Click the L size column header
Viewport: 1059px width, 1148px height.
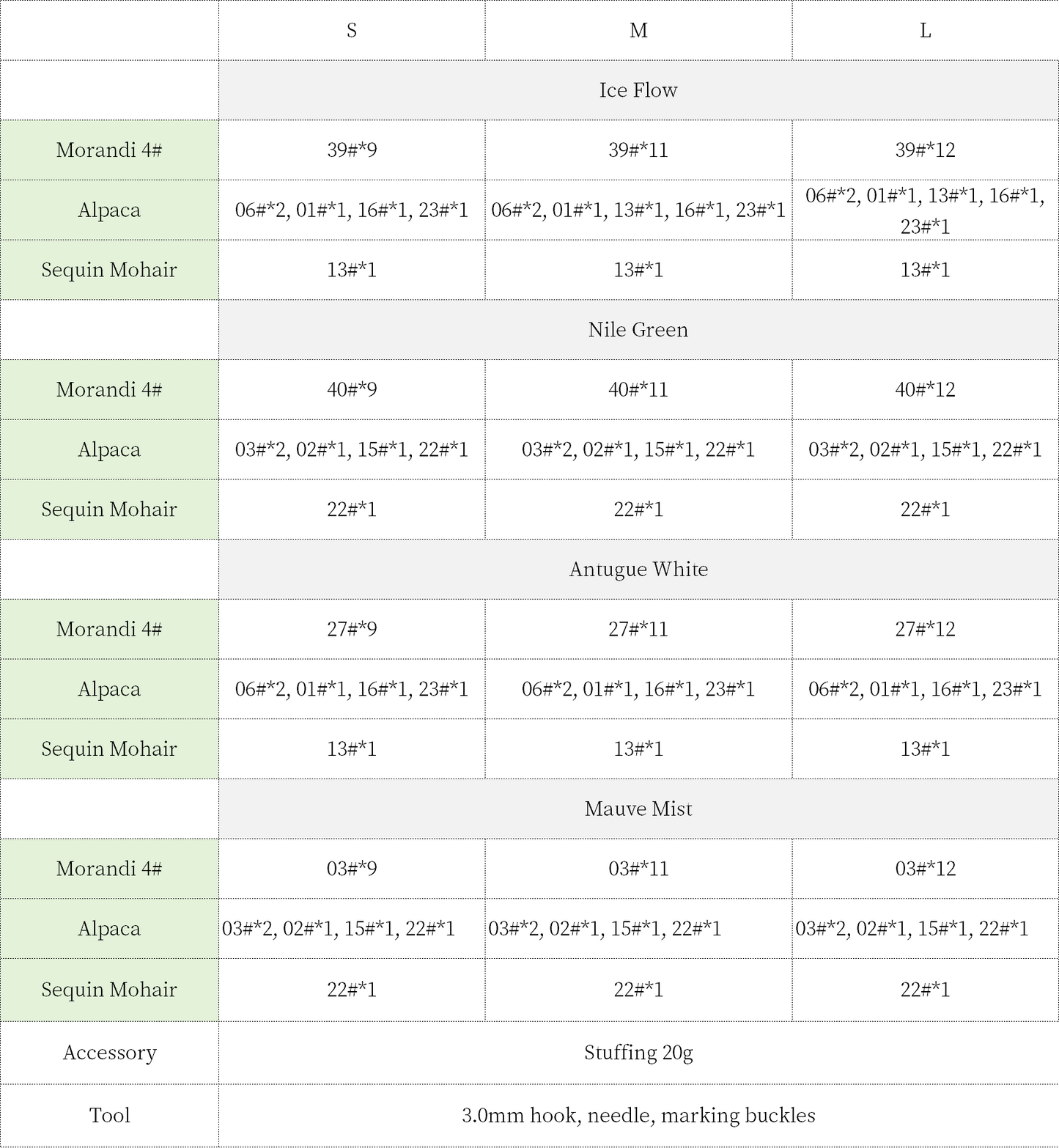(925, 30)
